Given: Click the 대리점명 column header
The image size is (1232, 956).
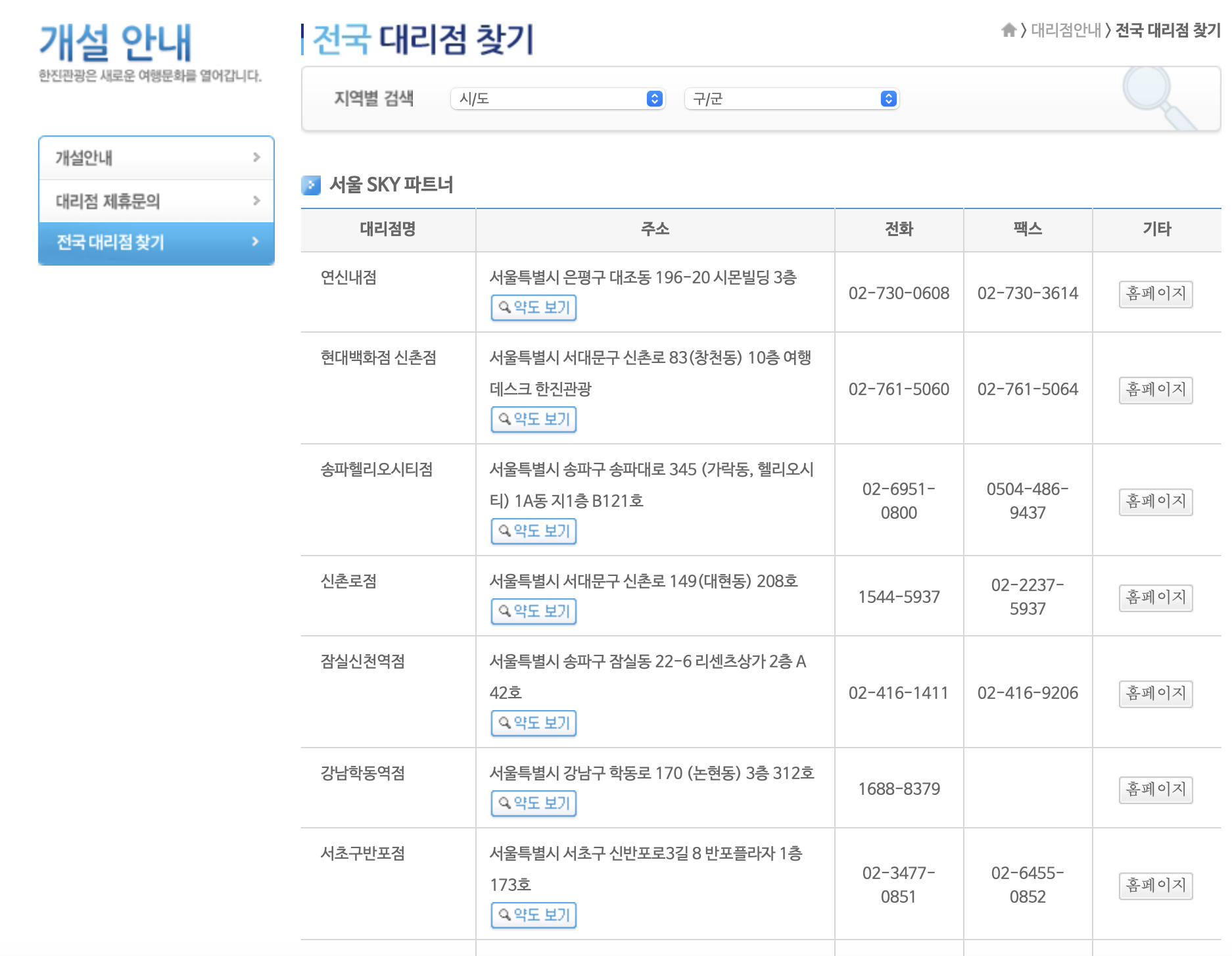Looking at the screenshot, I should pyautogui.click(x=388, y=229).
